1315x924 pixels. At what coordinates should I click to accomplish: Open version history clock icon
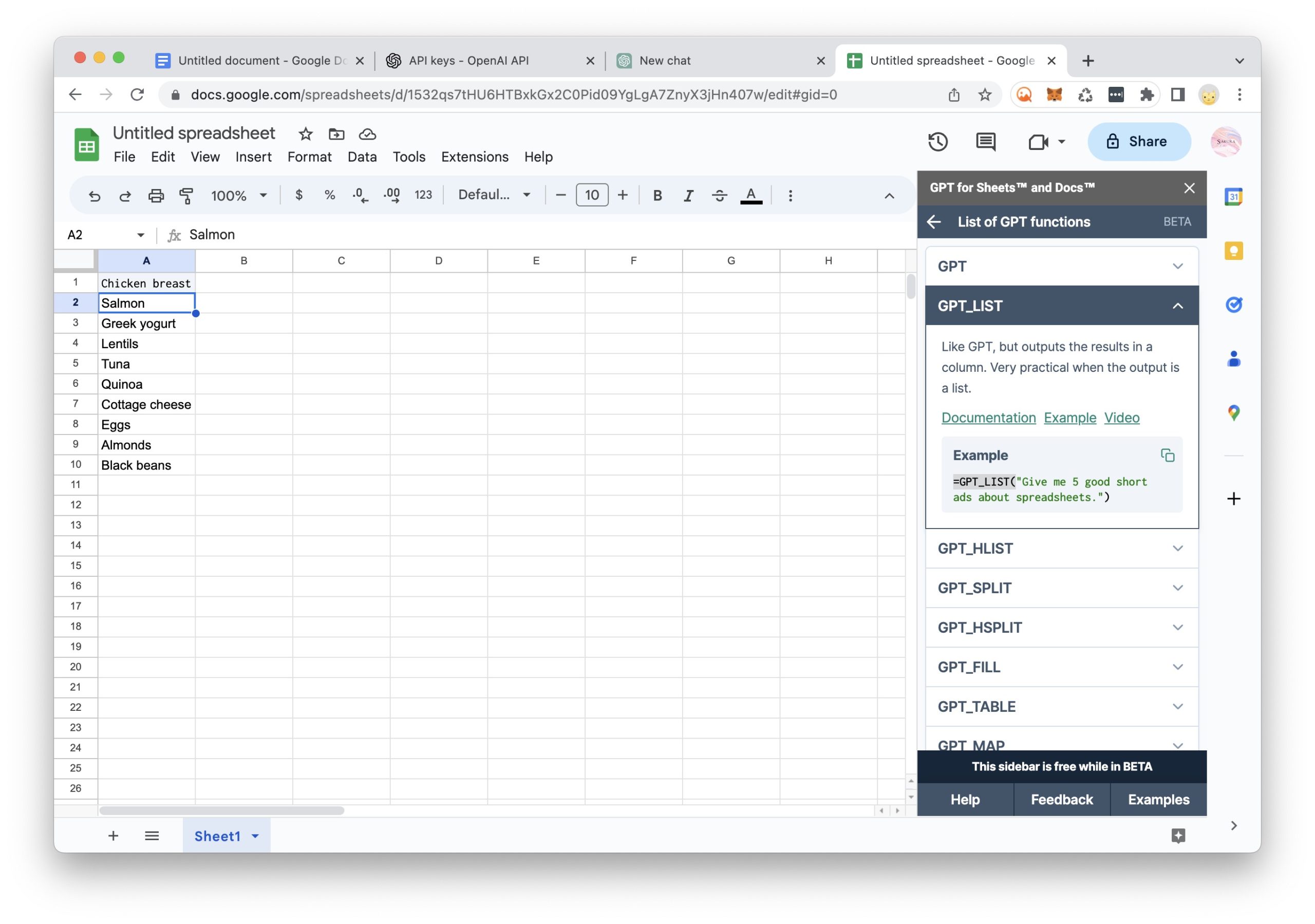coord(937,141)
